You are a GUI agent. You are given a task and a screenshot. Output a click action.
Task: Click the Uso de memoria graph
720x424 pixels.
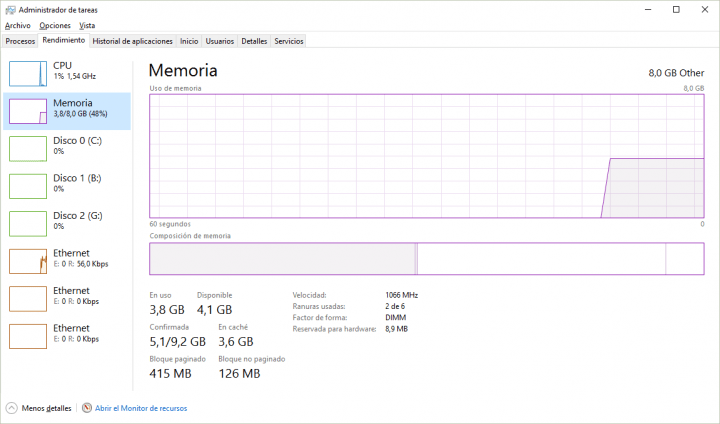(426, 155)
